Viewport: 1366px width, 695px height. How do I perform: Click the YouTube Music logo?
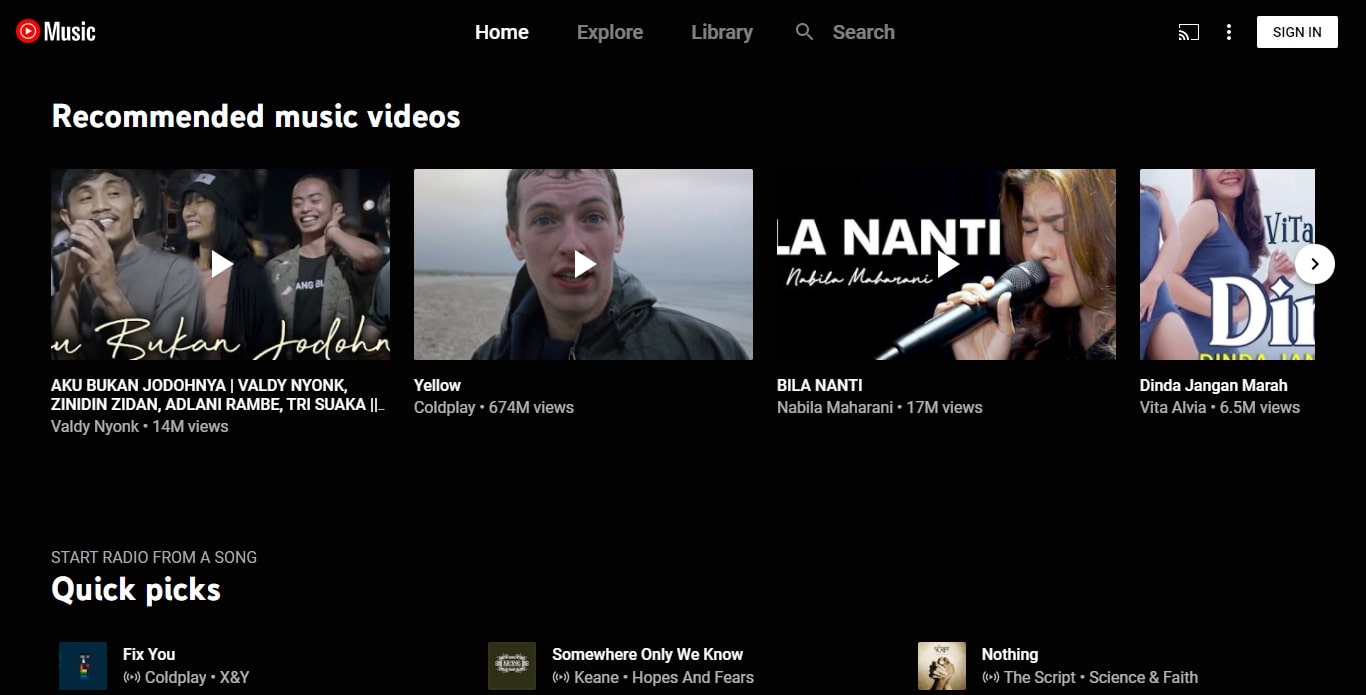[55, 31]
